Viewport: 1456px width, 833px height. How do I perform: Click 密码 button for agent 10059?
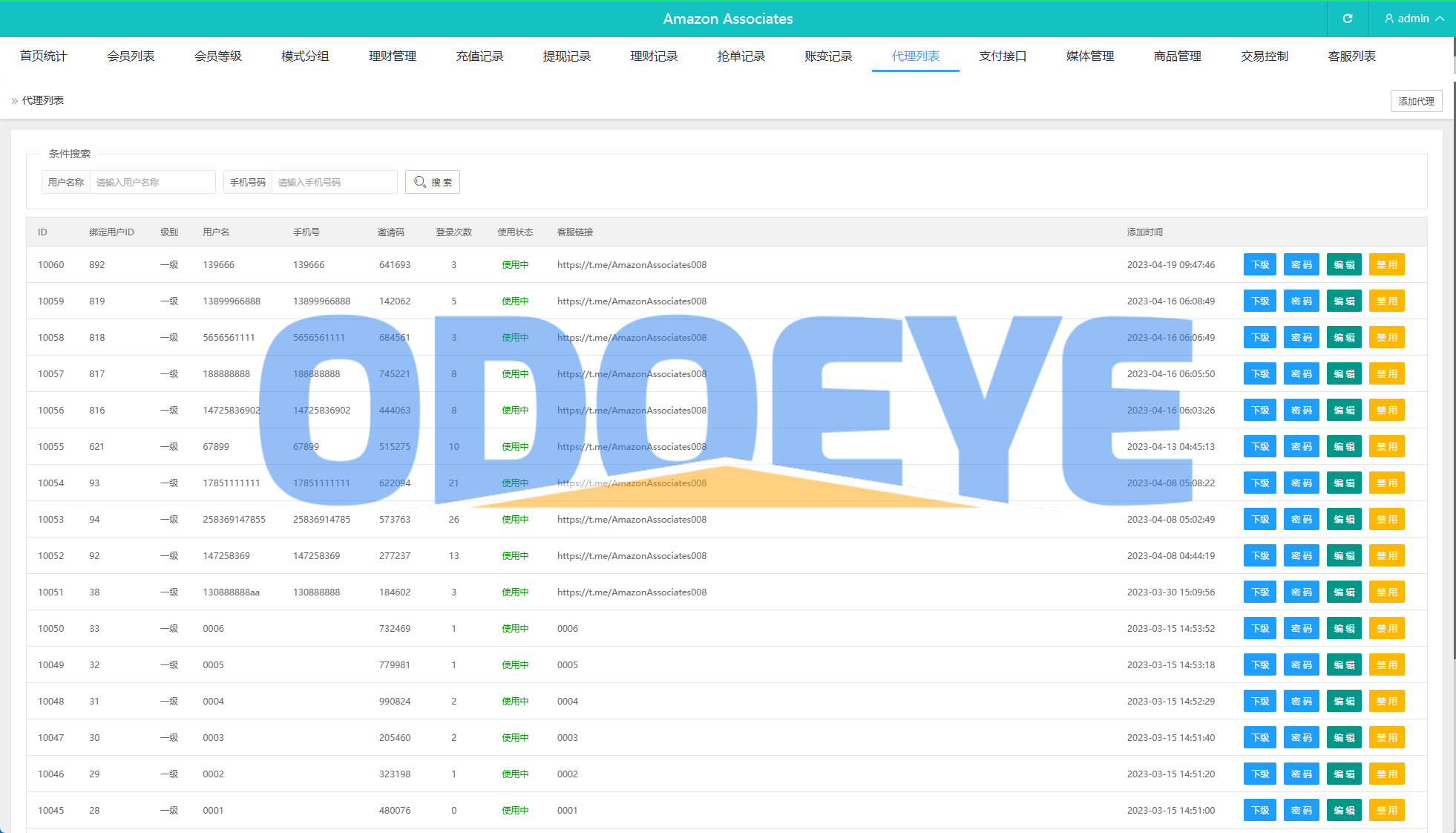pos(1301,301)
